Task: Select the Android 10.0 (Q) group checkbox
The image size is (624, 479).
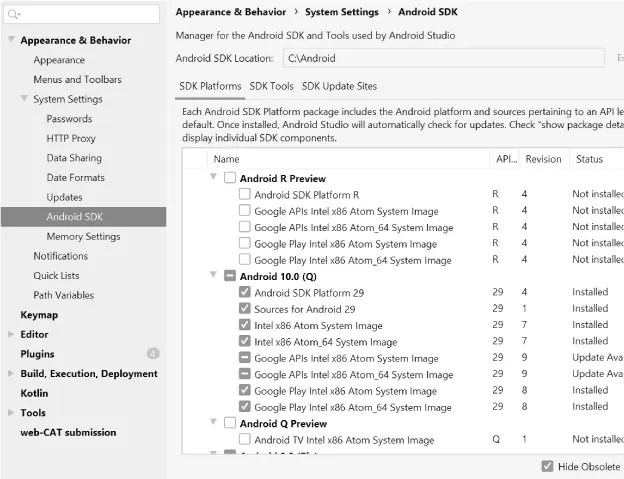Action: coord(230,276)
